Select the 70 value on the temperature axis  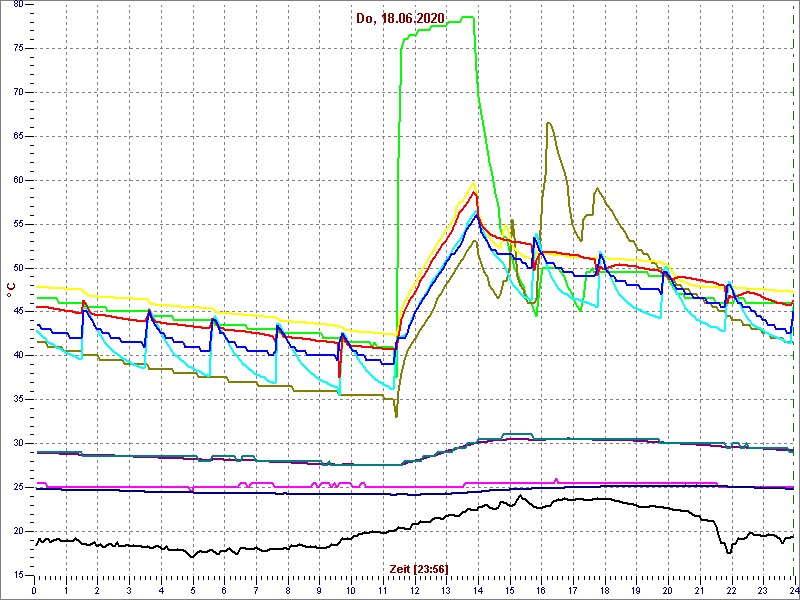click(x=19, y=92)
